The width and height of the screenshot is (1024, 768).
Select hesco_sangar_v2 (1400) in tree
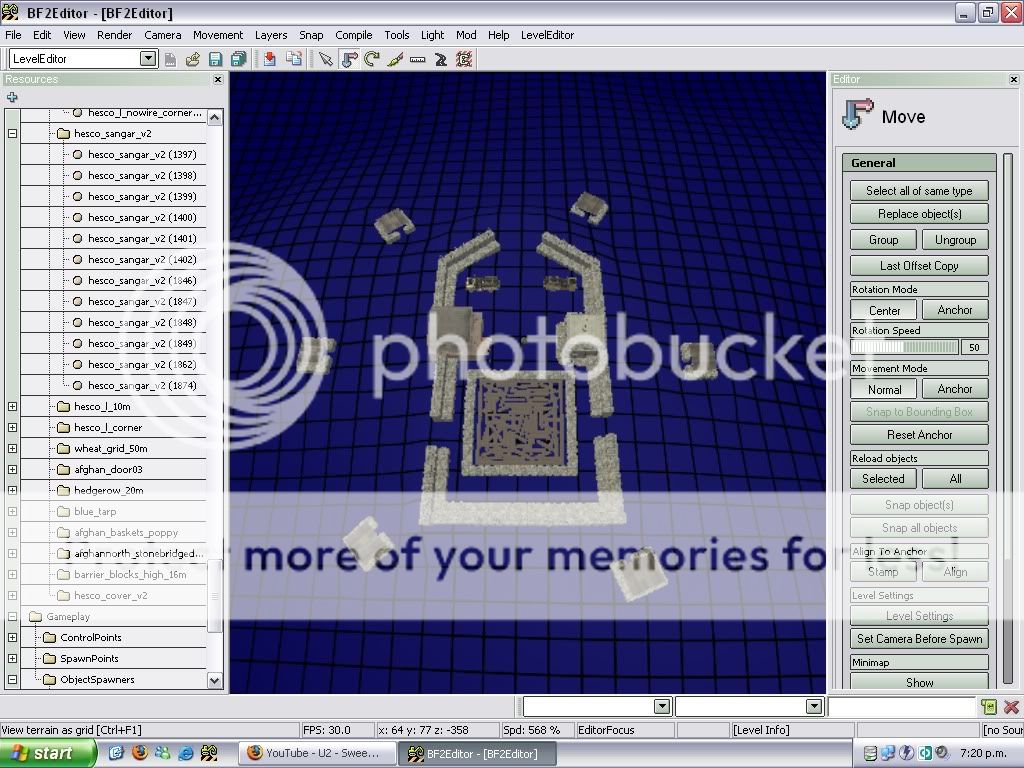(141, 217)
